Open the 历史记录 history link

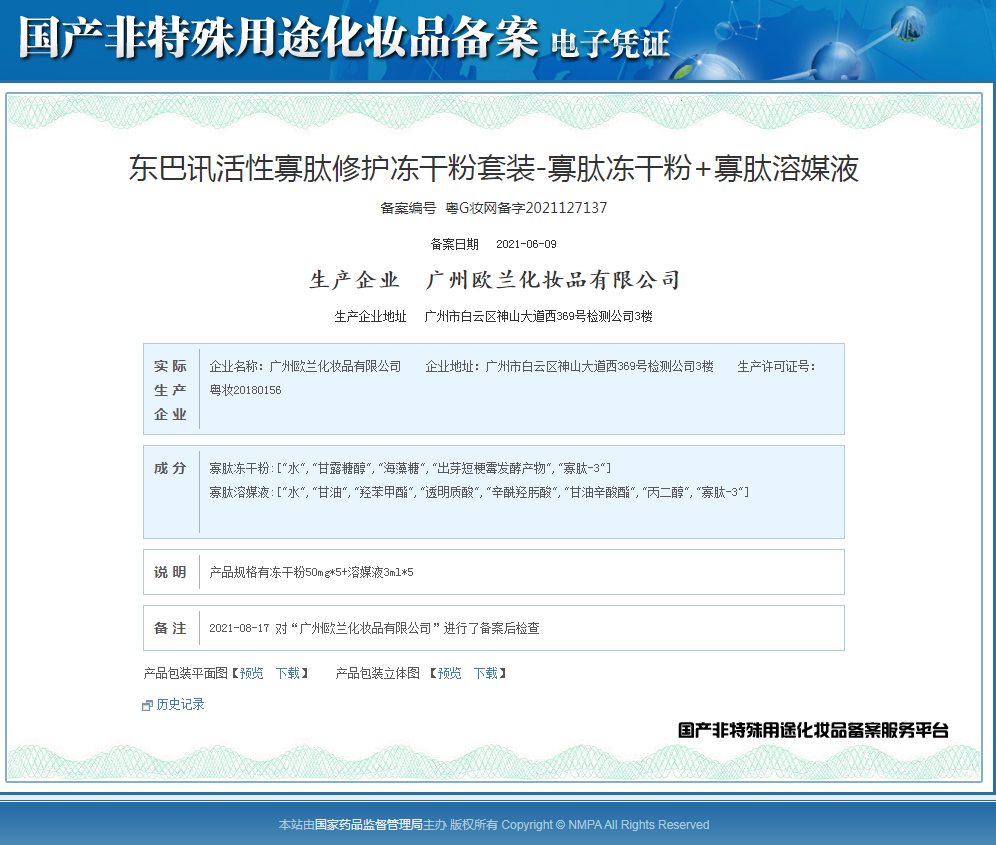pos(180,705)
